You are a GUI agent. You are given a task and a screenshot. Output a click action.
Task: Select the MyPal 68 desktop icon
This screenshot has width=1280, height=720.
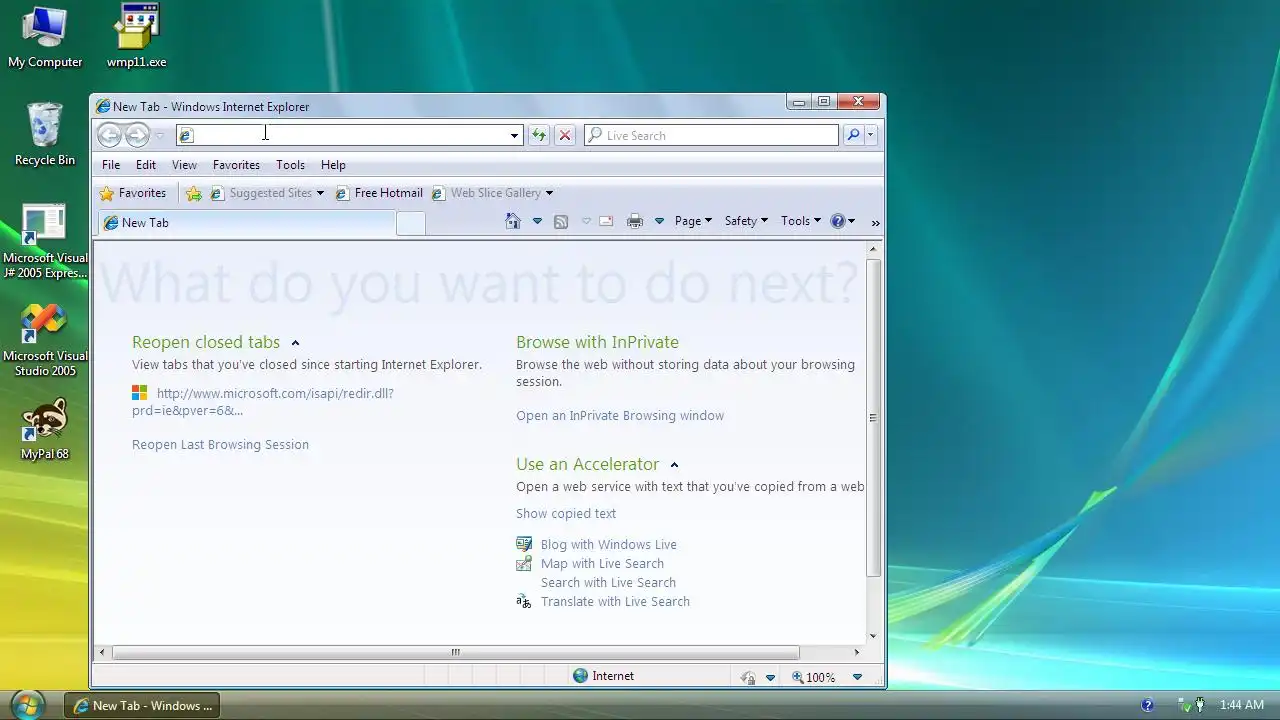(45, 430)
